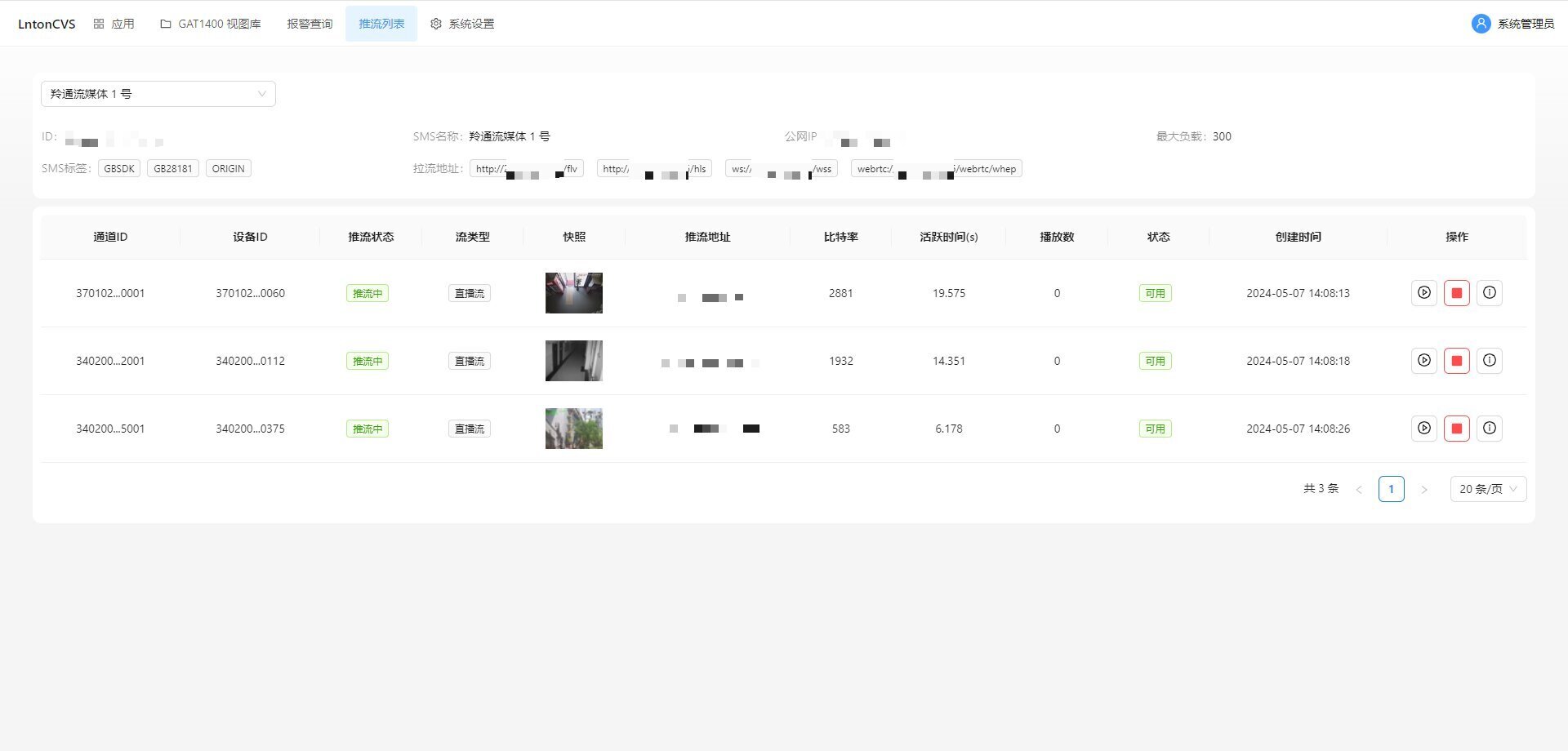Open stream info for channel 340200...2001
This screenshot has height=751, width=1568.
click(1489, 360)
